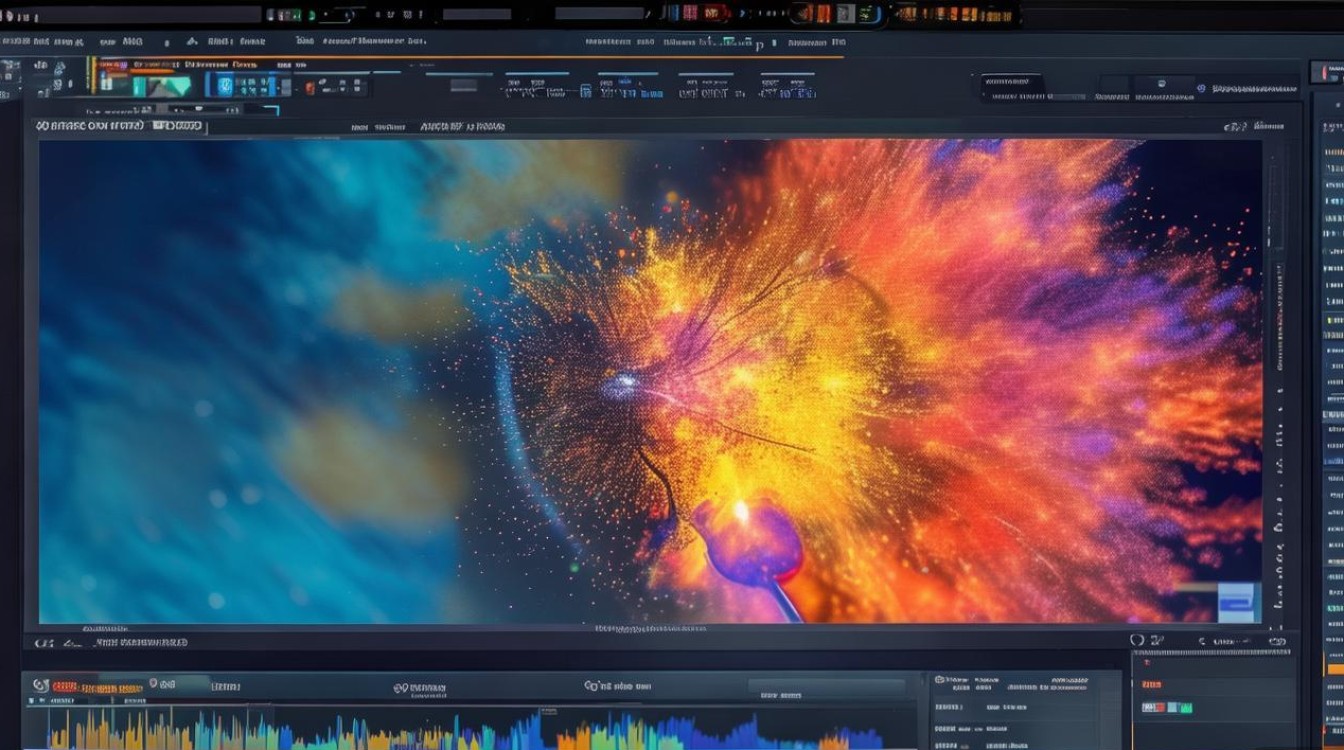This screenshot has width=1344, height=750.
Task: Click the small red icon in the upper toolbar
Action: tap(310, 88)
